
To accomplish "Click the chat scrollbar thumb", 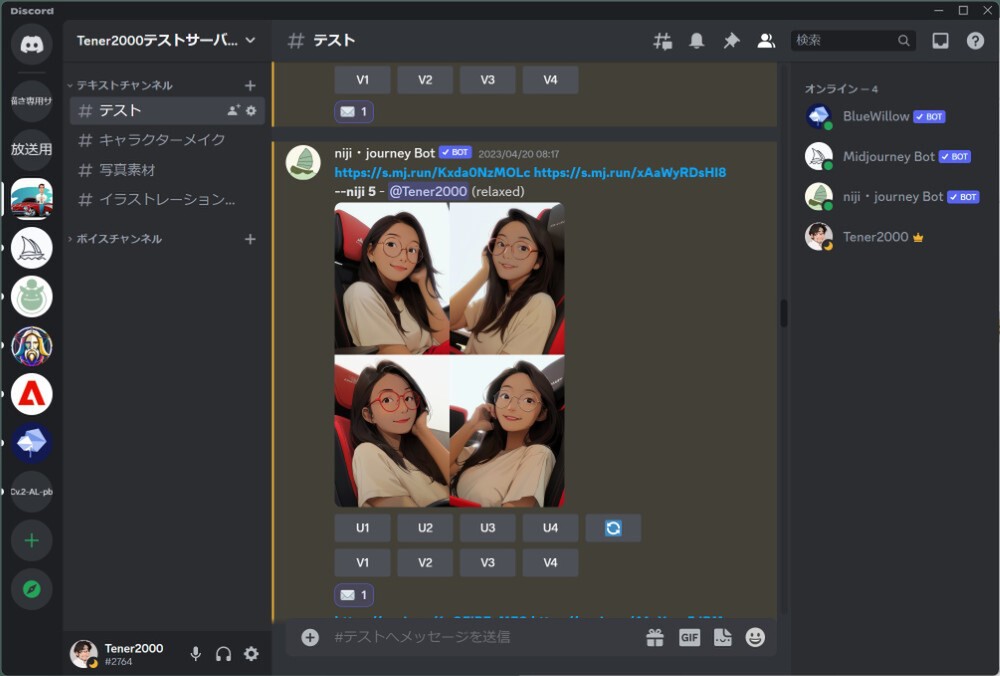I will [784, 313].
